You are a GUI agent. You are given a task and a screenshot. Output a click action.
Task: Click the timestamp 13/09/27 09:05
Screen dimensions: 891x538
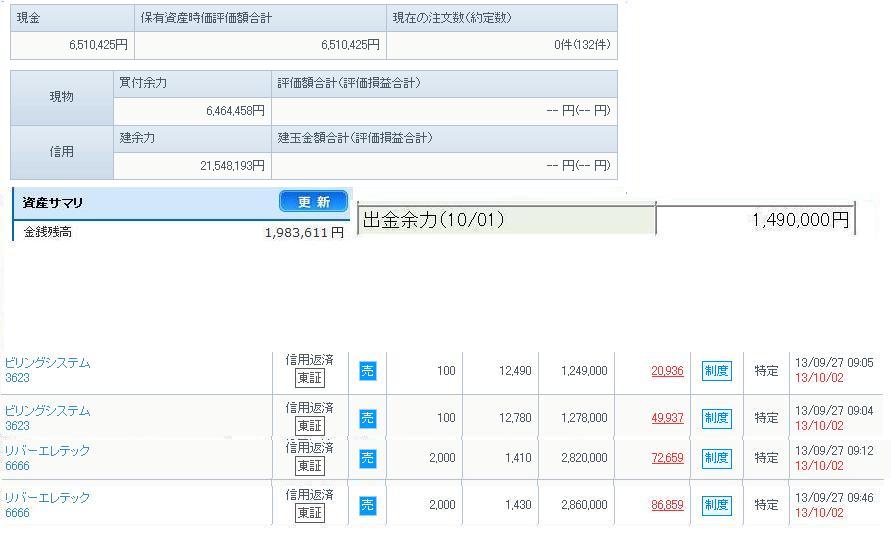tap(834, 362)
